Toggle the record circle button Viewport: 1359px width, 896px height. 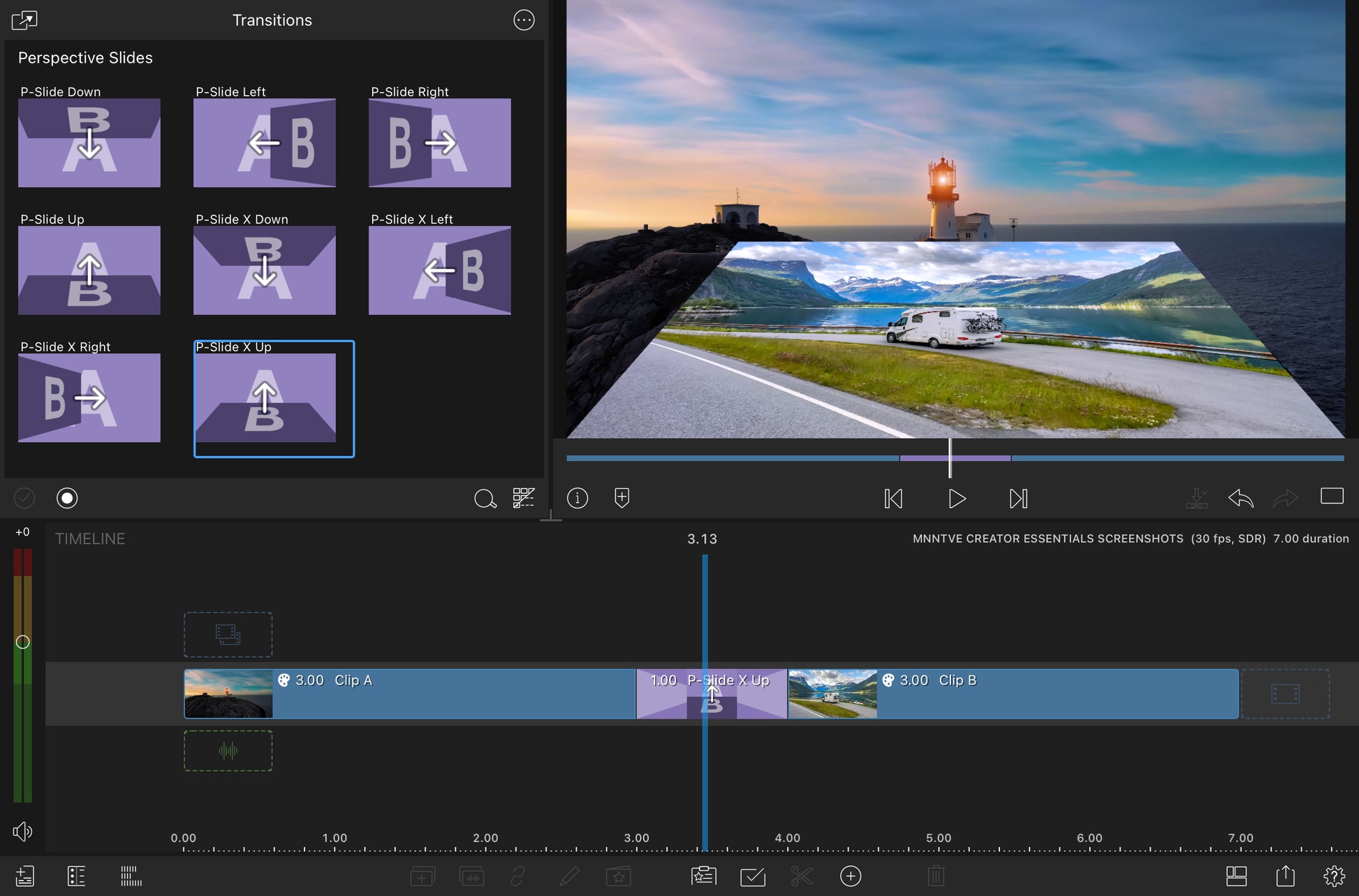(x=67, y=498)
